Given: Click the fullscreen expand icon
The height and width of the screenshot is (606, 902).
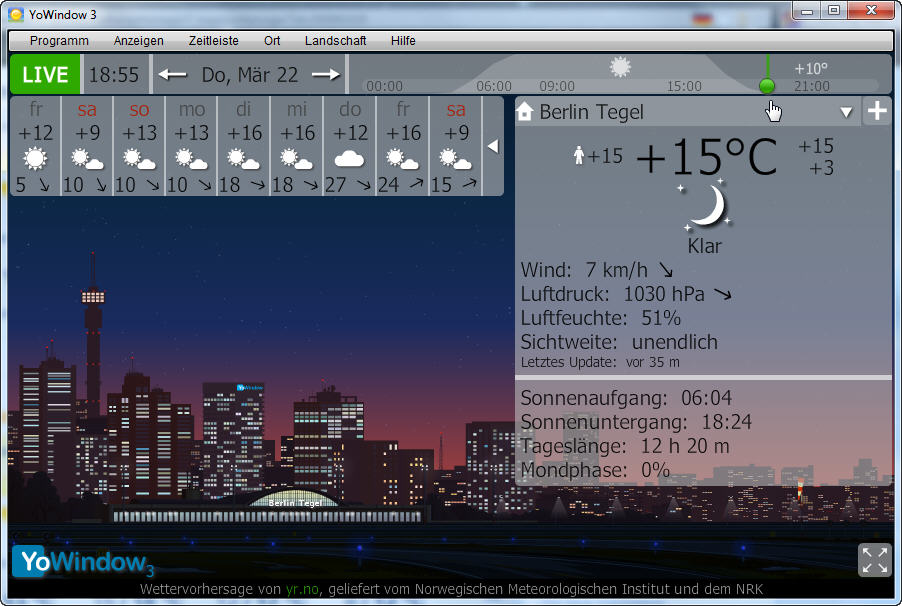Looking at the screenshot, I should click(874, 560).
